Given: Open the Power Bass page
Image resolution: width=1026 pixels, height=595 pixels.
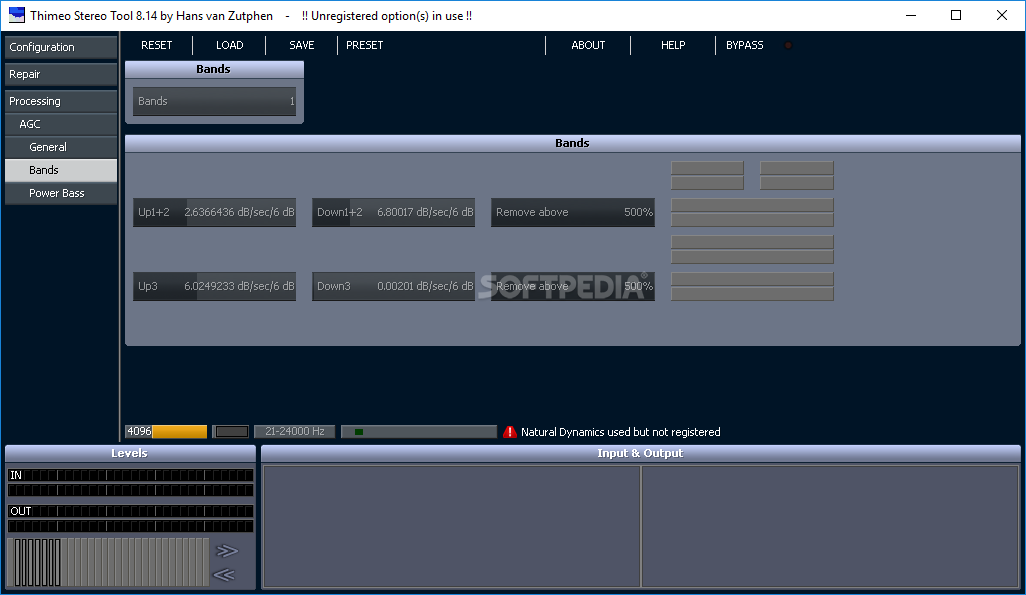Looking at the screenshot, I should [x=61, y=193].
